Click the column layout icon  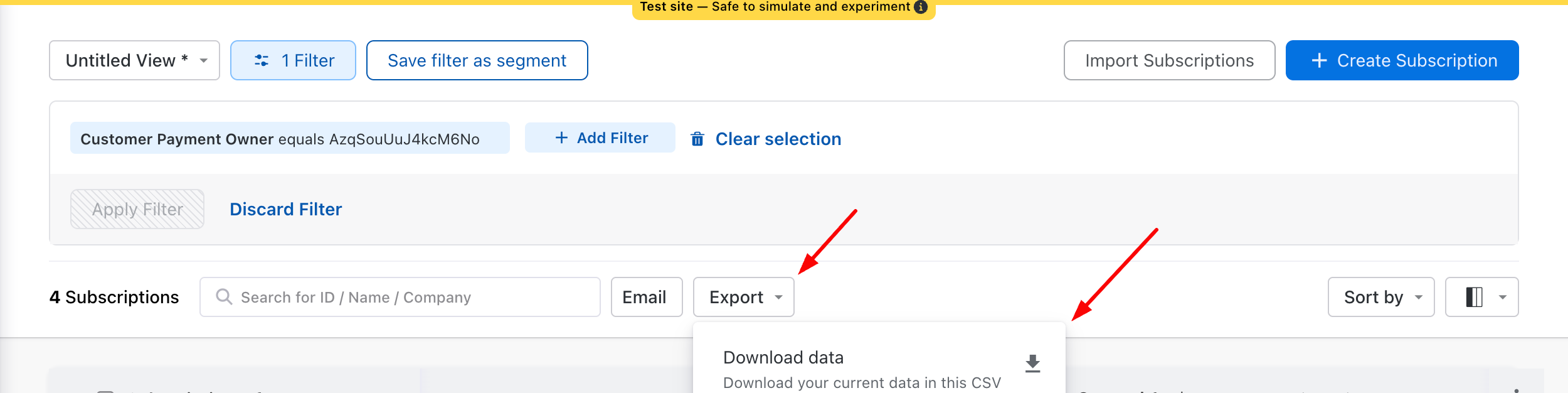1474,297
